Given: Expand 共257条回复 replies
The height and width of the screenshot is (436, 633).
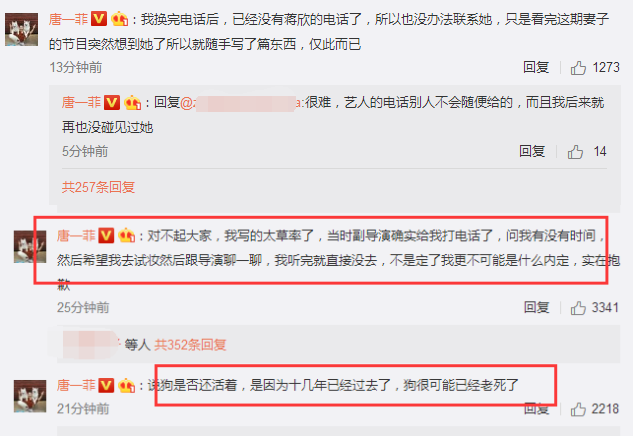Looking at the screenshot, I should pyautogui.click(x=98, y=187).
